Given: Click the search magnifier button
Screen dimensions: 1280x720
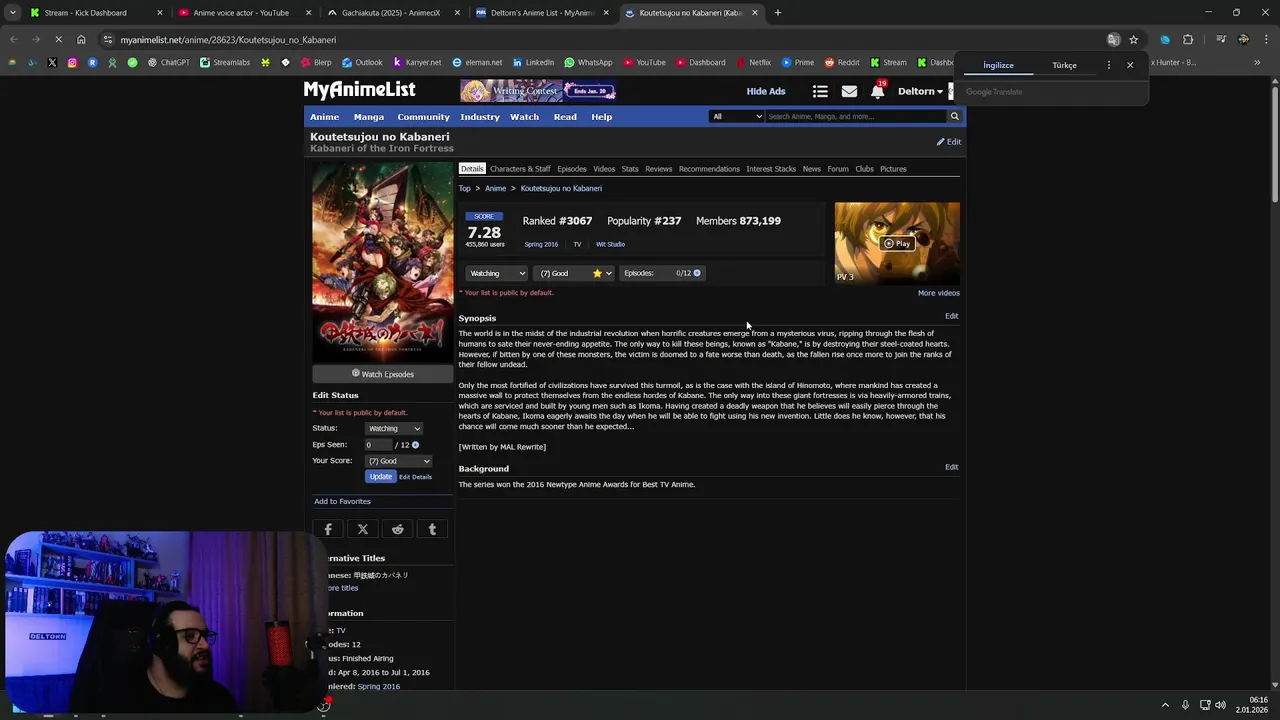Looking at the screenshot, I should (954, 116).
